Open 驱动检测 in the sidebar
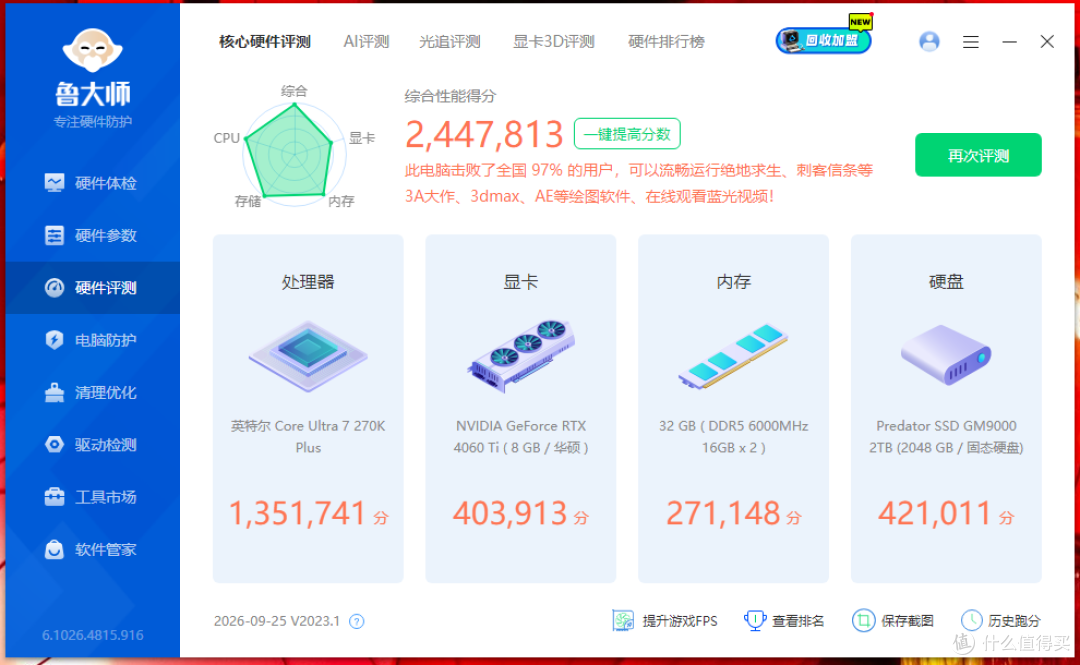 point(92,445)
